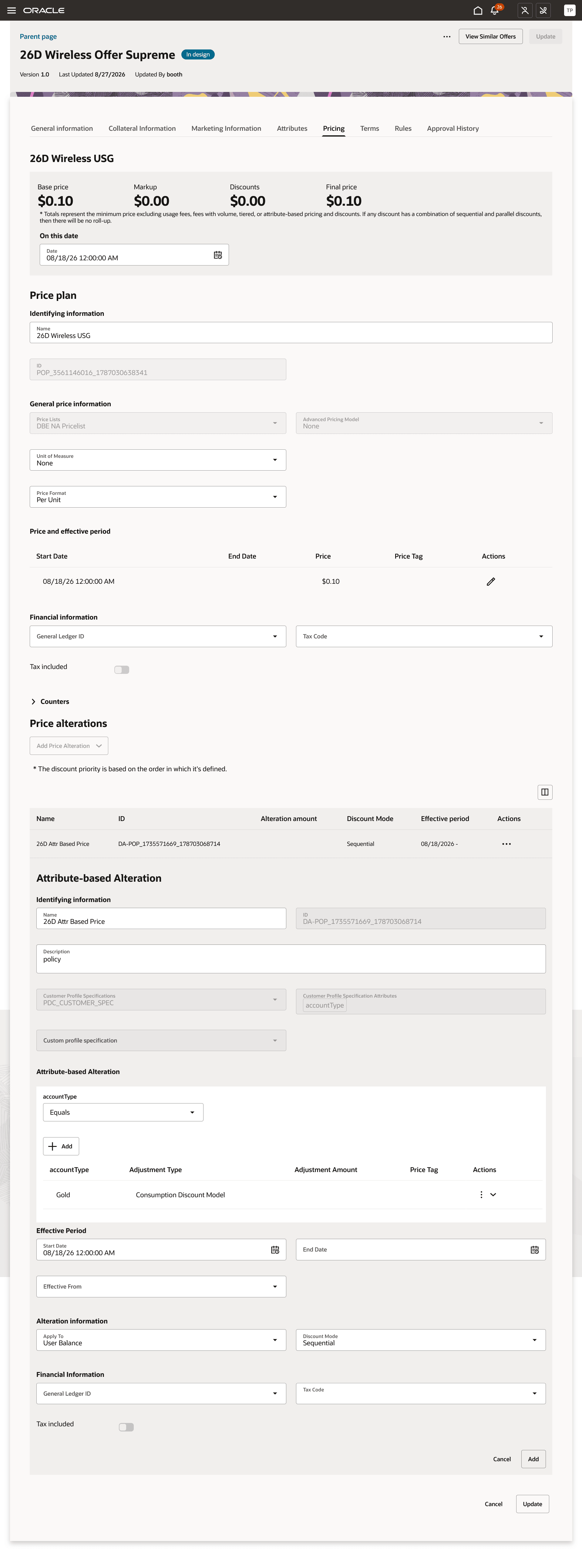Expand the Gold row details chevron
This screenshot has height=1568, width=582.
pos(493,1195)
